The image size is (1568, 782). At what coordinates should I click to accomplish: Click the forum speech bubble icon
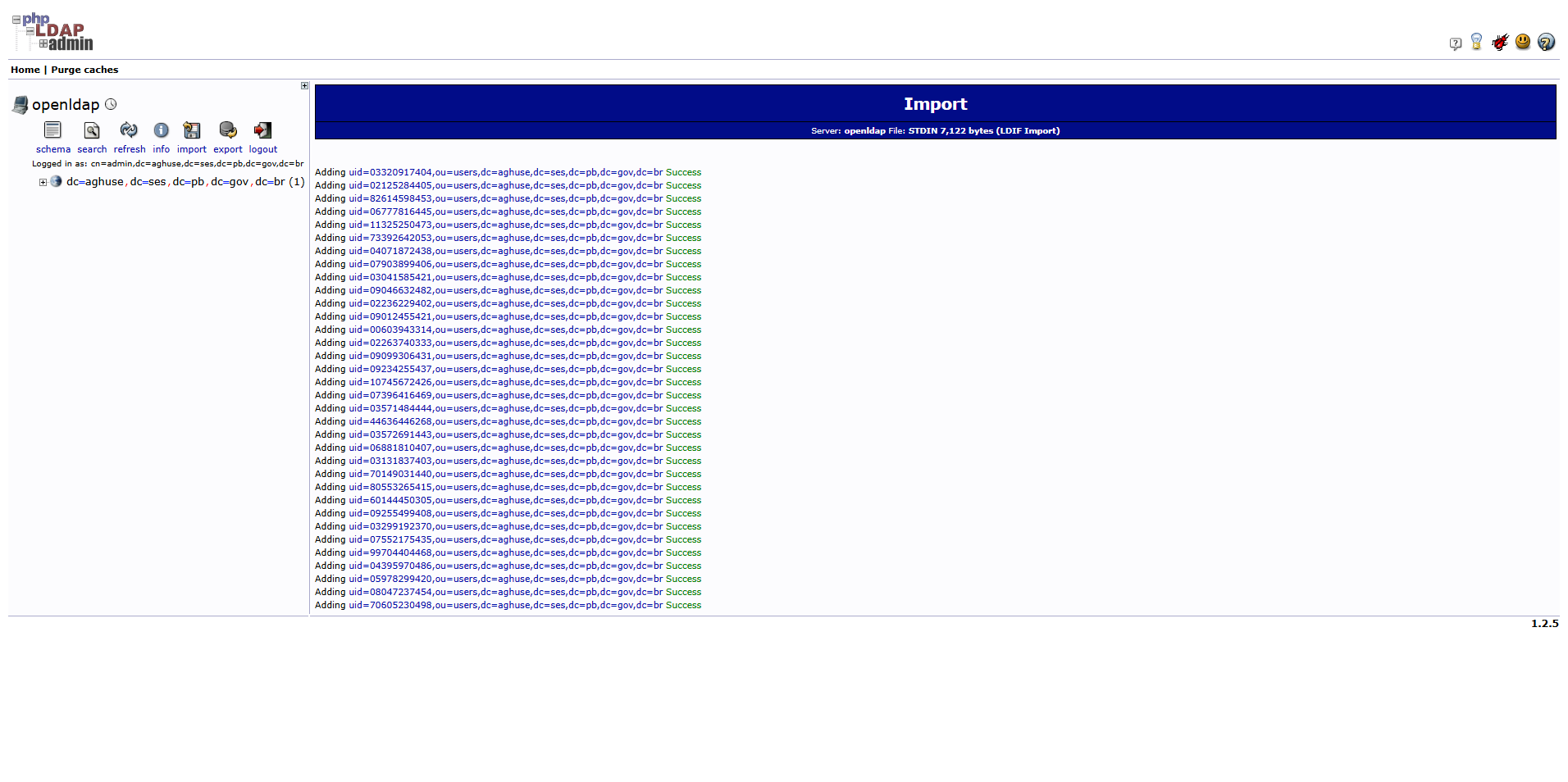coord(1455,43)
